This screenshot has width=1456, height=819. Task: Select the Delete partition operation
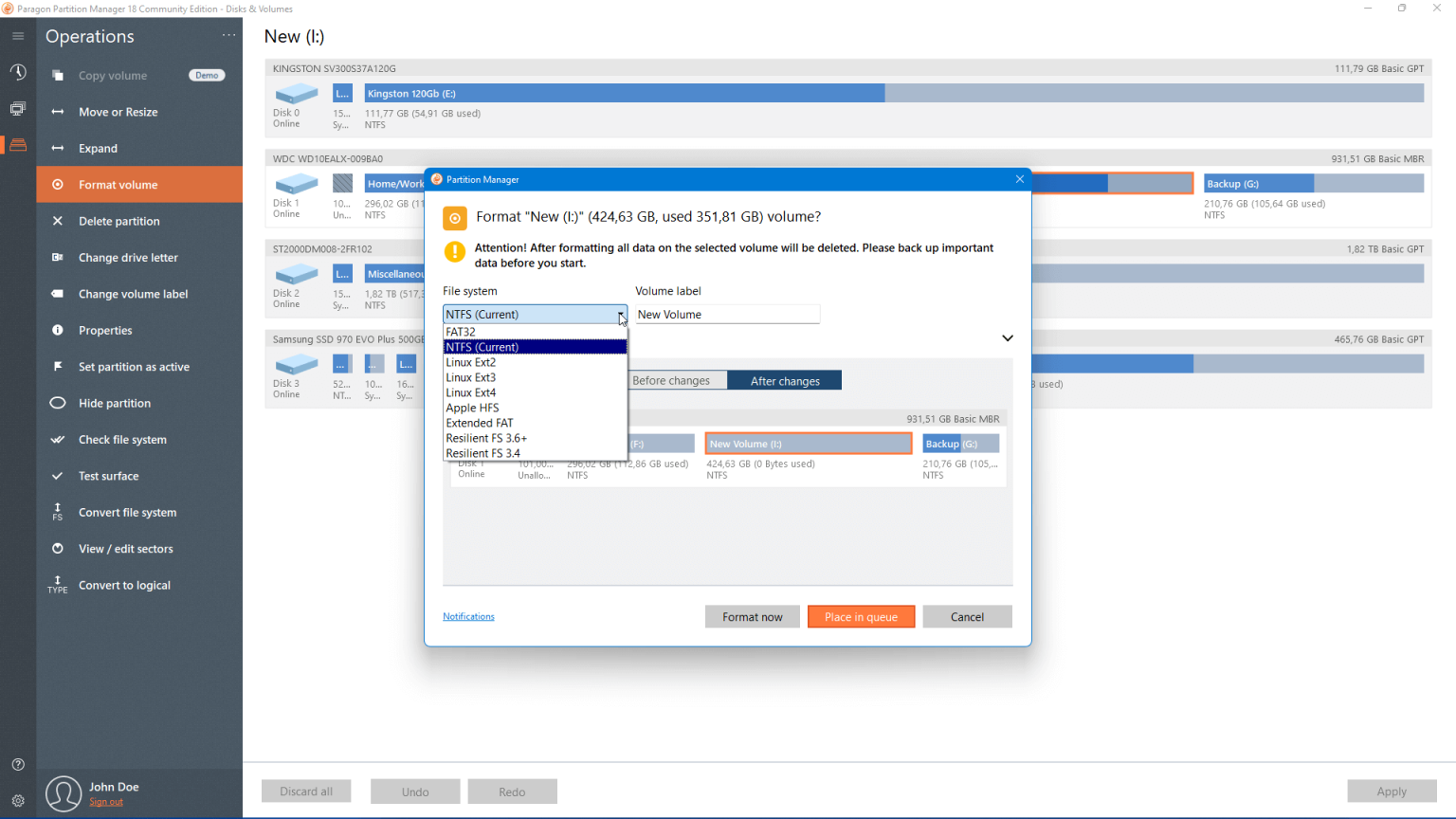coord(113,221)
